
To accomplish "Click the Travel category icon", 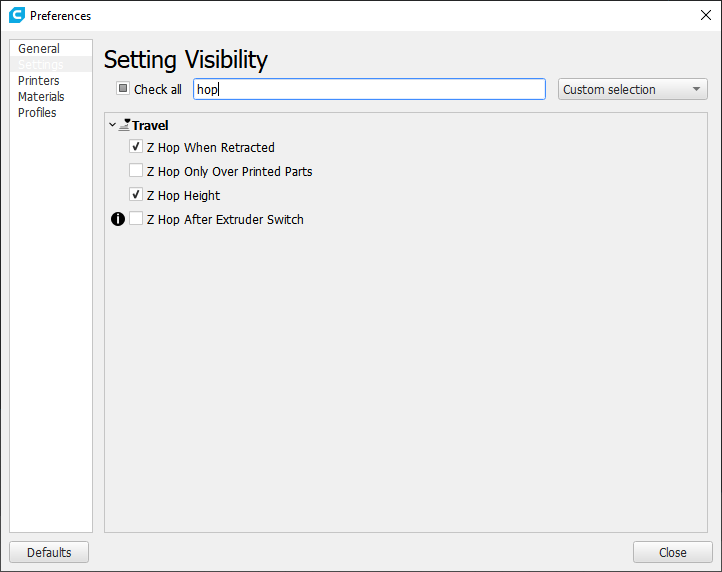I will 125,126.
